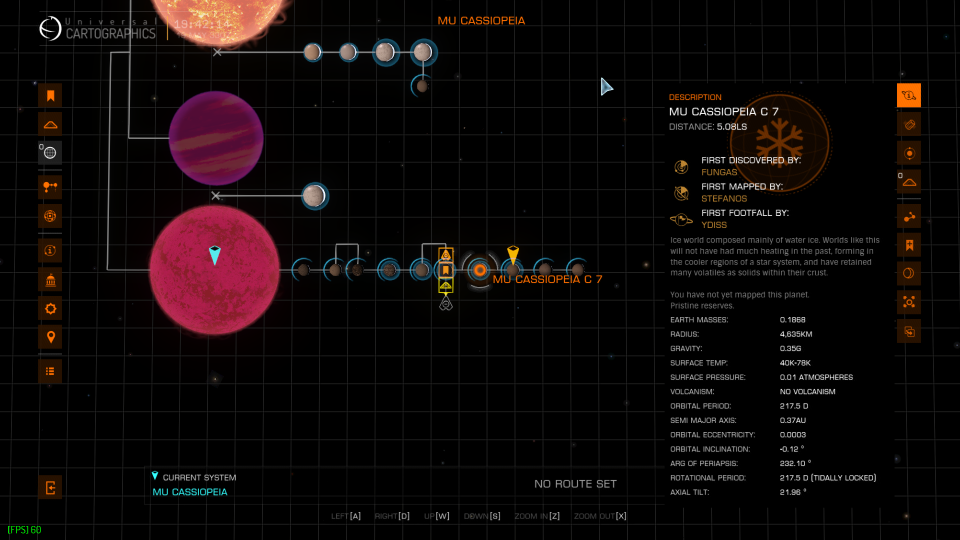Open the government building icon

[x=50, y=280]
